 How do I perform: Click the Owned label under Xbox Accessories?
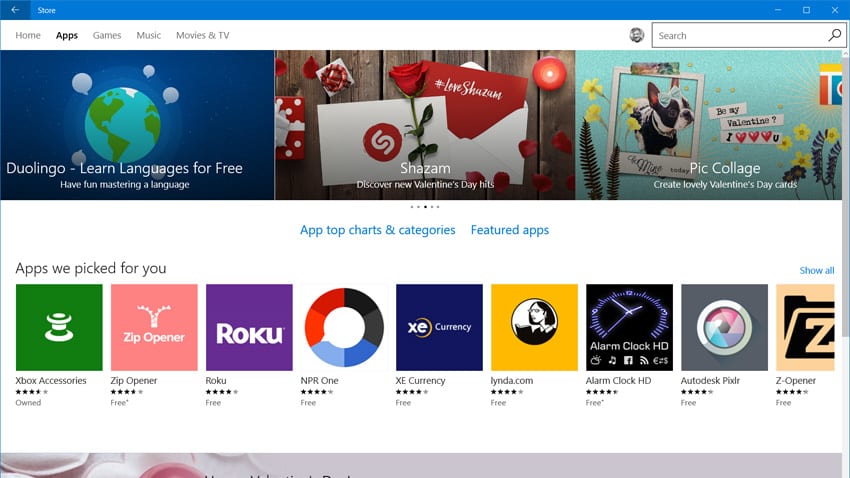28,403
